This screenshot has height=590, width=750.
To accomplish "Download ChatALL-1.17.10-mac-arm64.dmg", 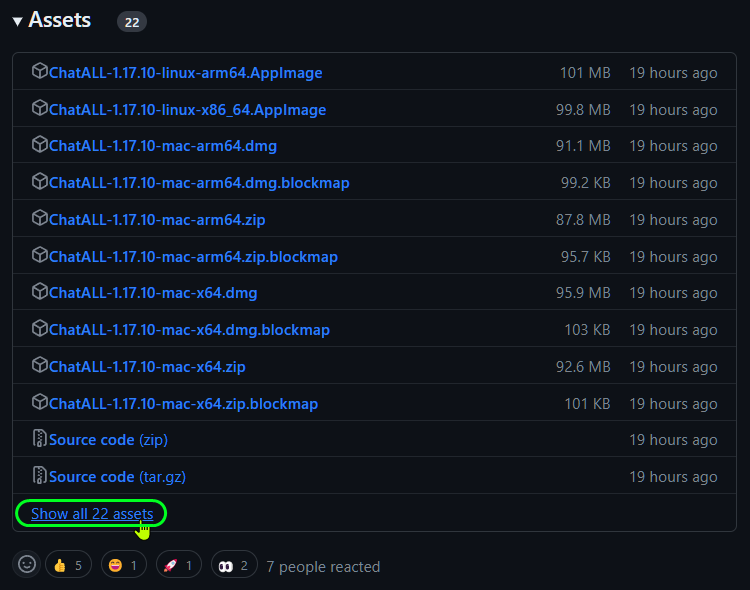I will (163, 146).
